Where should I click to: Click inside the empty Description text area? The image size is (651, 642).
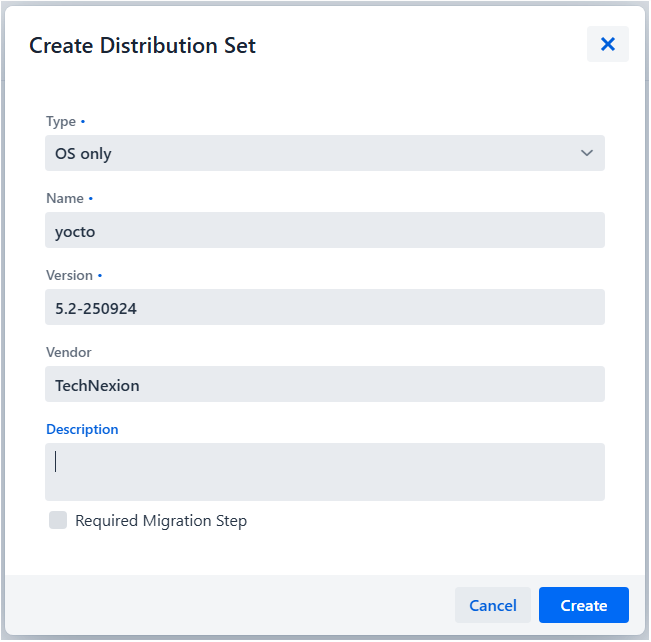tap(324, 472)
